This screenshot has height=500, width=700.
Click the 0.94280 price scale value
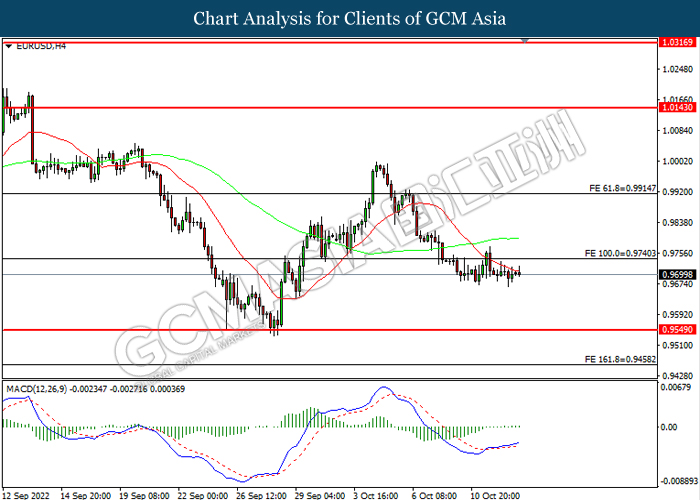[678, 376]
